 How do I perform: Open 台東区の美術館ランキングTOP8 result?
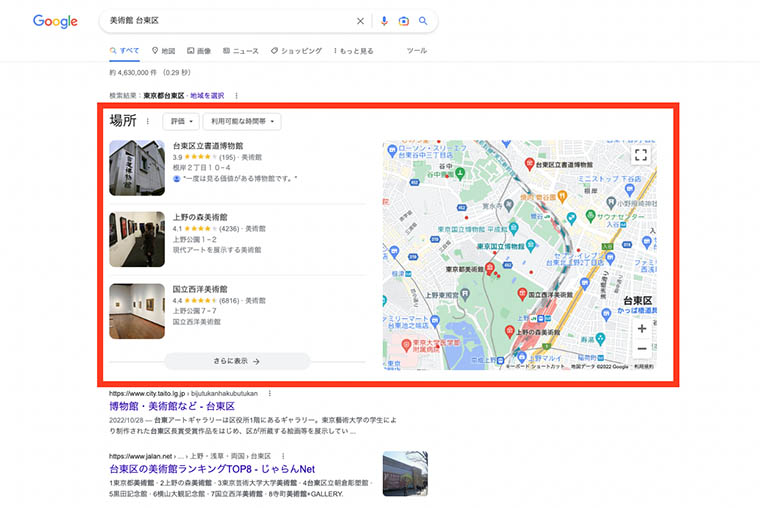(212, 469)
